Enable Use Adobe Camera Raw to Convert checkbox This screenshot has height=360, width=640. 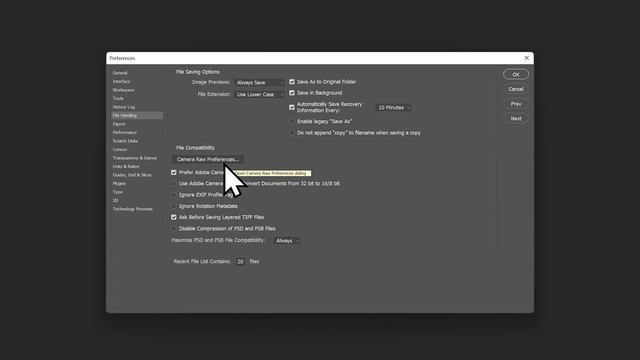pyautogui.click(x=174, y=184)
